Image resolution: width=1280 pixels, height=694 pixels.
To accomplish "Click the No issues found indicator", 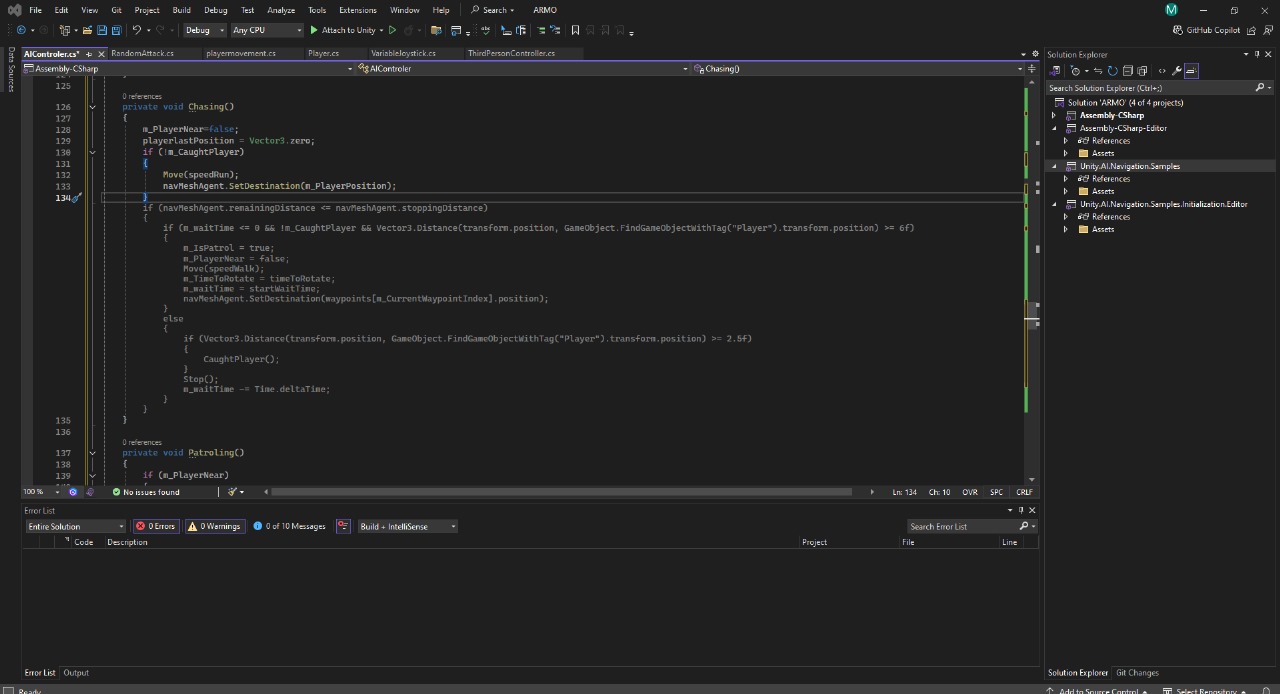I will point(147,492).
